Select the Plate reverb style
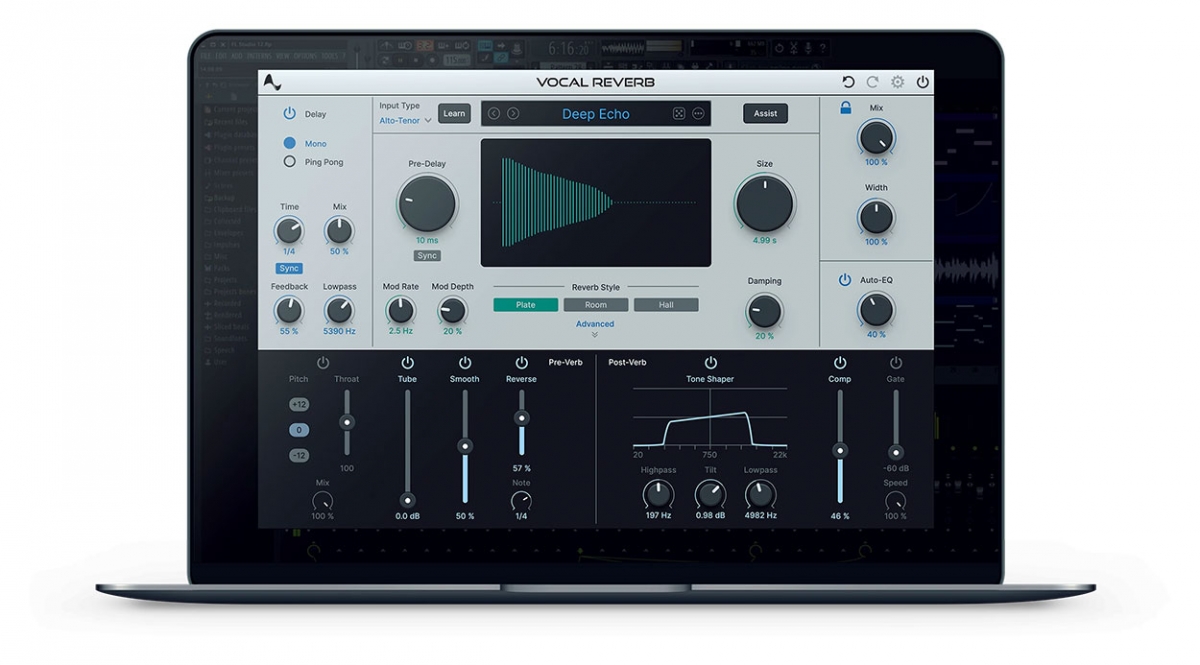Image resolution: width=1200 pixels, height=665 pixels. pos(526,305)
